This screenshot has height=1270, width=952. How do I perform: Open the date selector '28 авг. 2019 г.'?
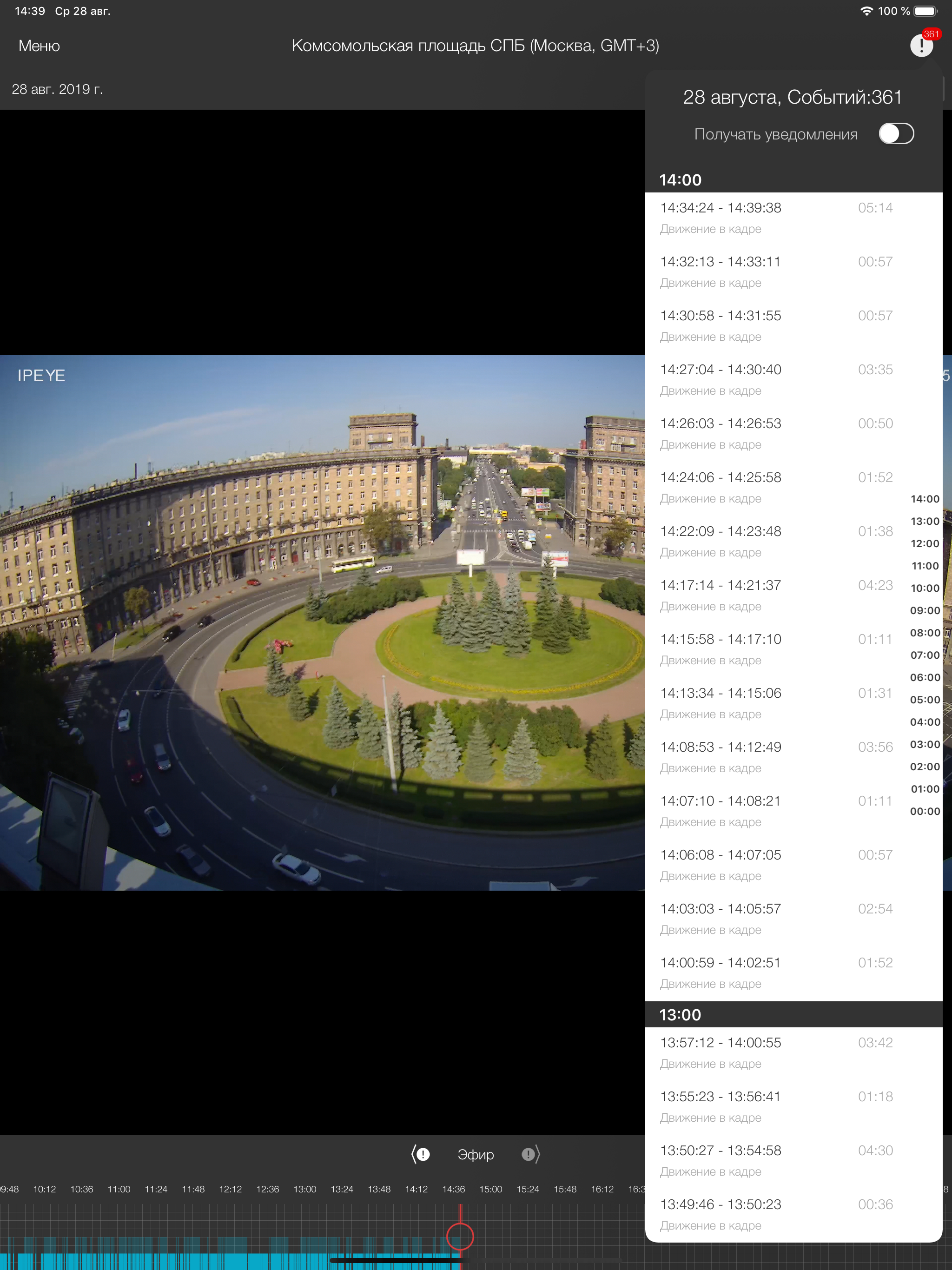tap(58, 89)
